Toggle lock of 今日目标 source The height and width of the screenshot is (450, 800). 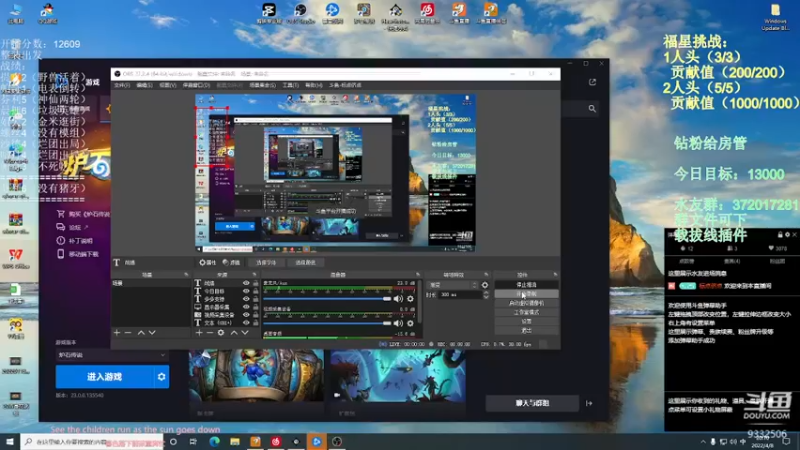(256, 291)
